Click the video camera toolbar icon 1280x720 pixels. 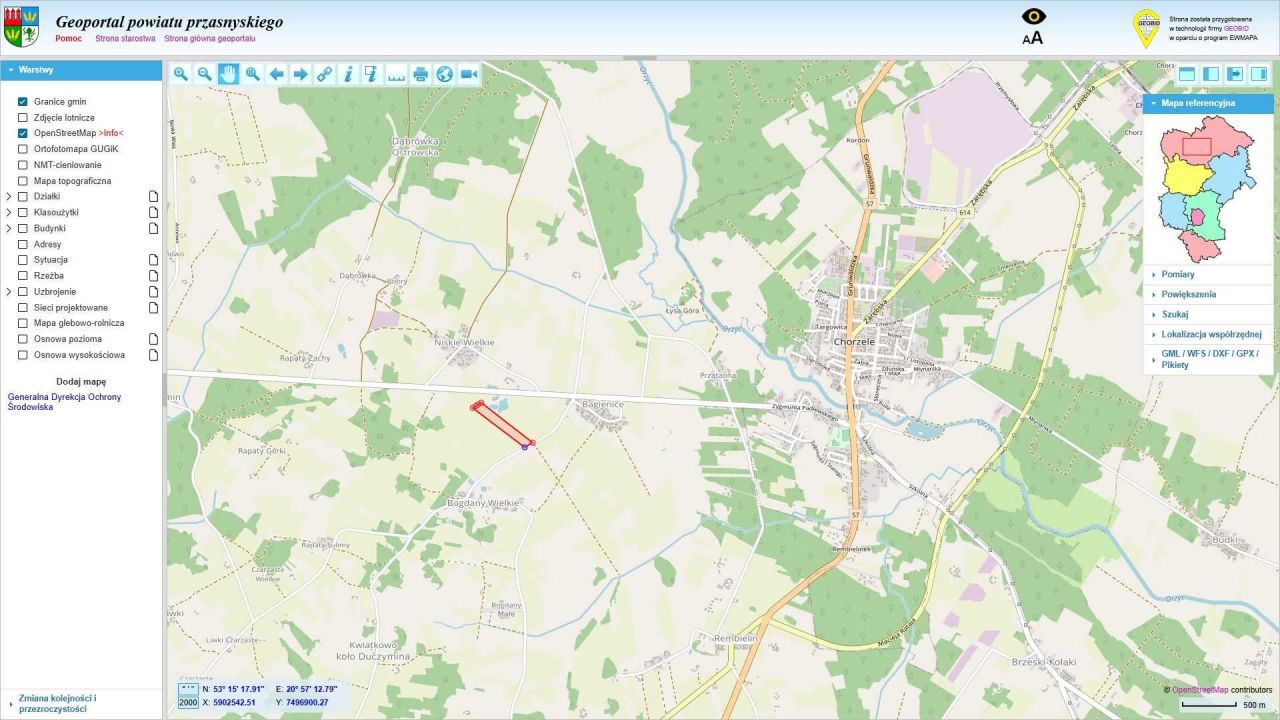(468, 73)
